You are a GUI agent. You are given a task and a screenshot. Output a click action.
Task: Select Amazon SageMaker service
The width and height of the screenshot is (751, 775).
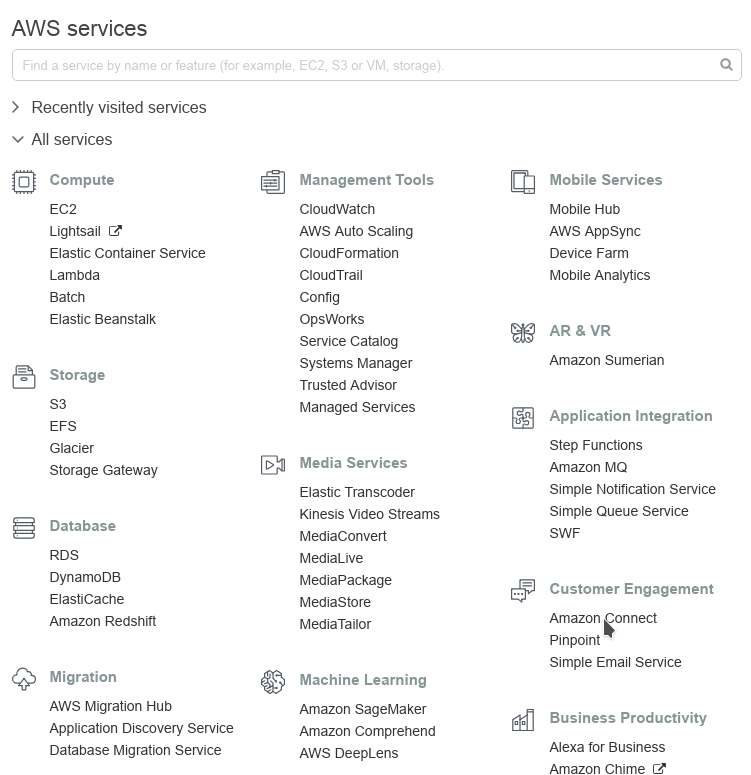[362, 709]
